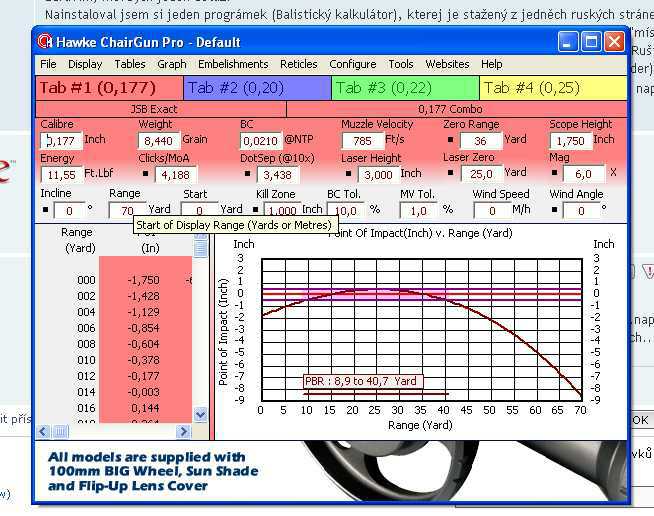Open the Graph menu
The image size is (654, 516).
click(172, 64)
